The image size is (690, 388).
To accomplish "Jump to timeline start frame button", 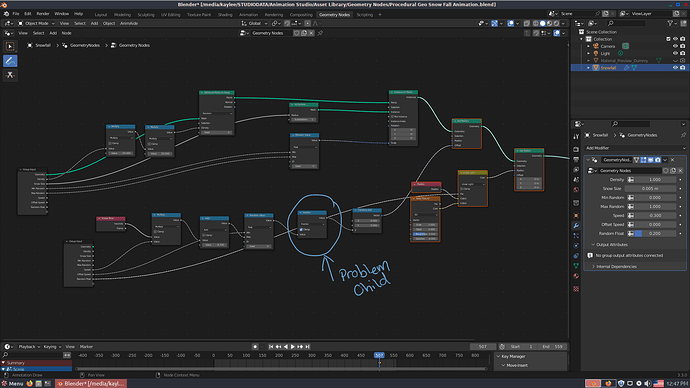I will point(271,347).
